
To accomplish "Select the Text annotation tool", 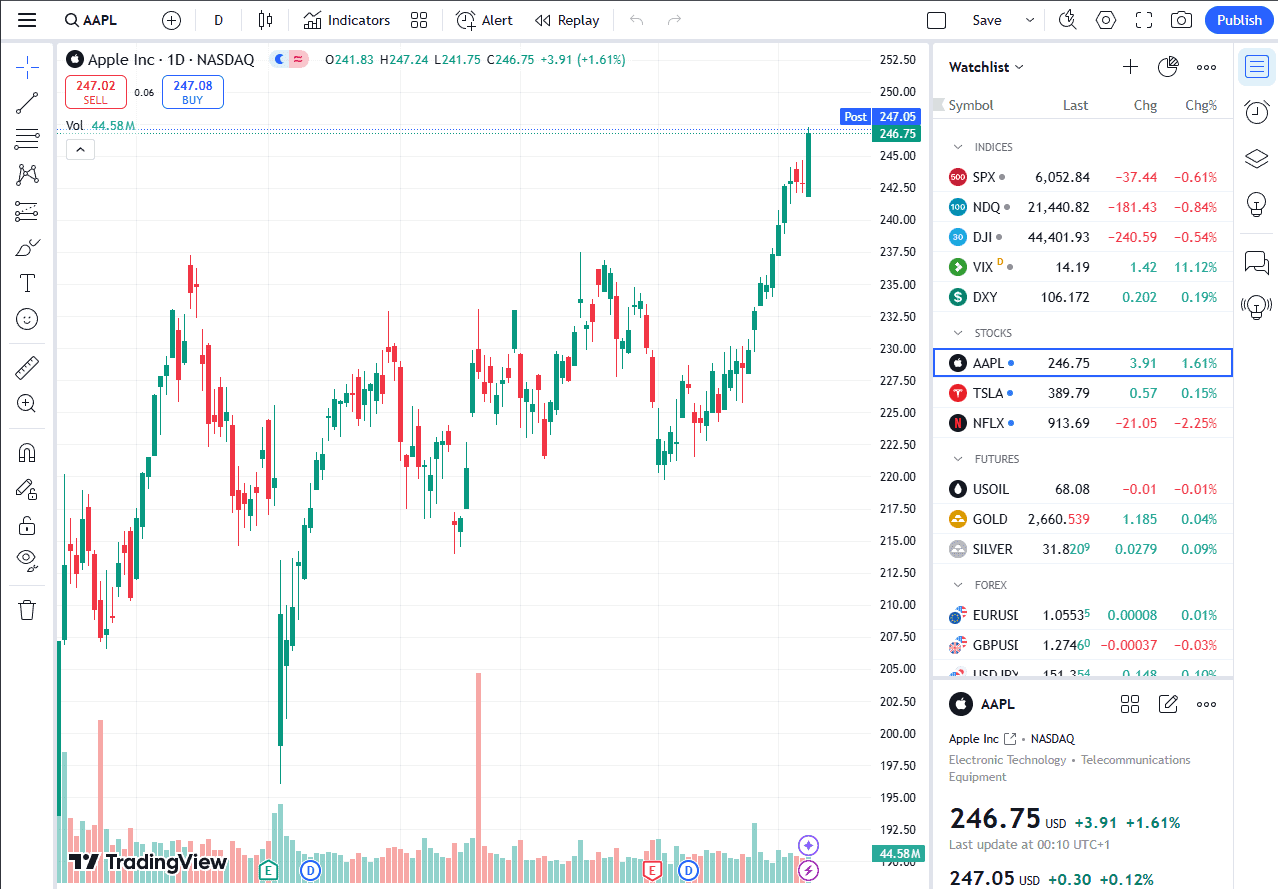I will point(27,283).
